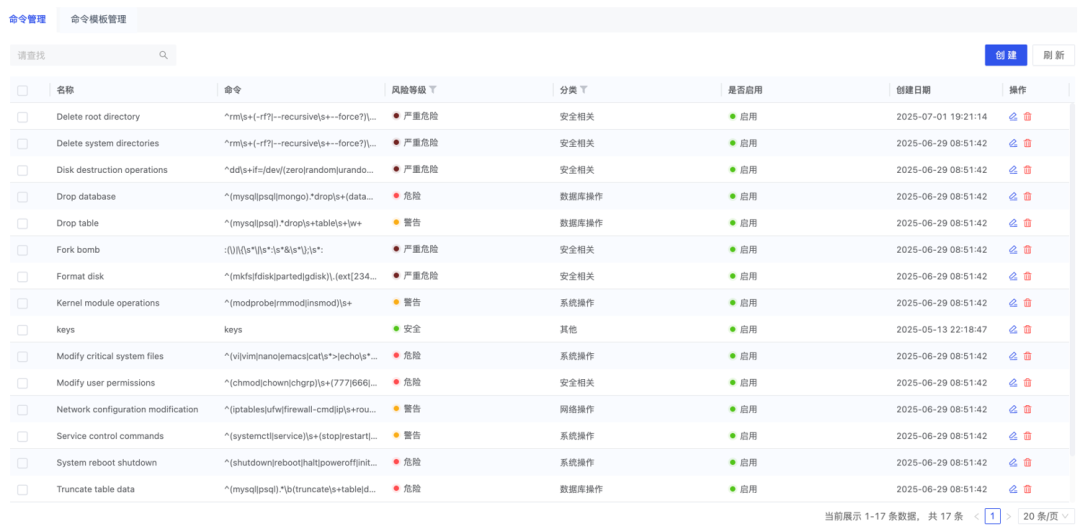Delete Disk destruction operations entry
The height and width of the screenshot is (529, 1080).
(1027, 169)
